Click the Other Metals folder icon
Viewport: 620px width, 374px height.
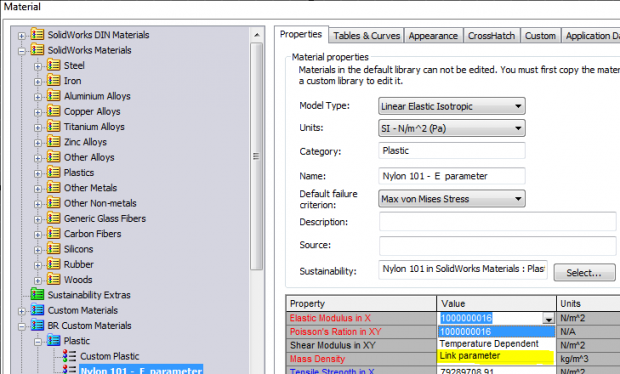[53, 187]
